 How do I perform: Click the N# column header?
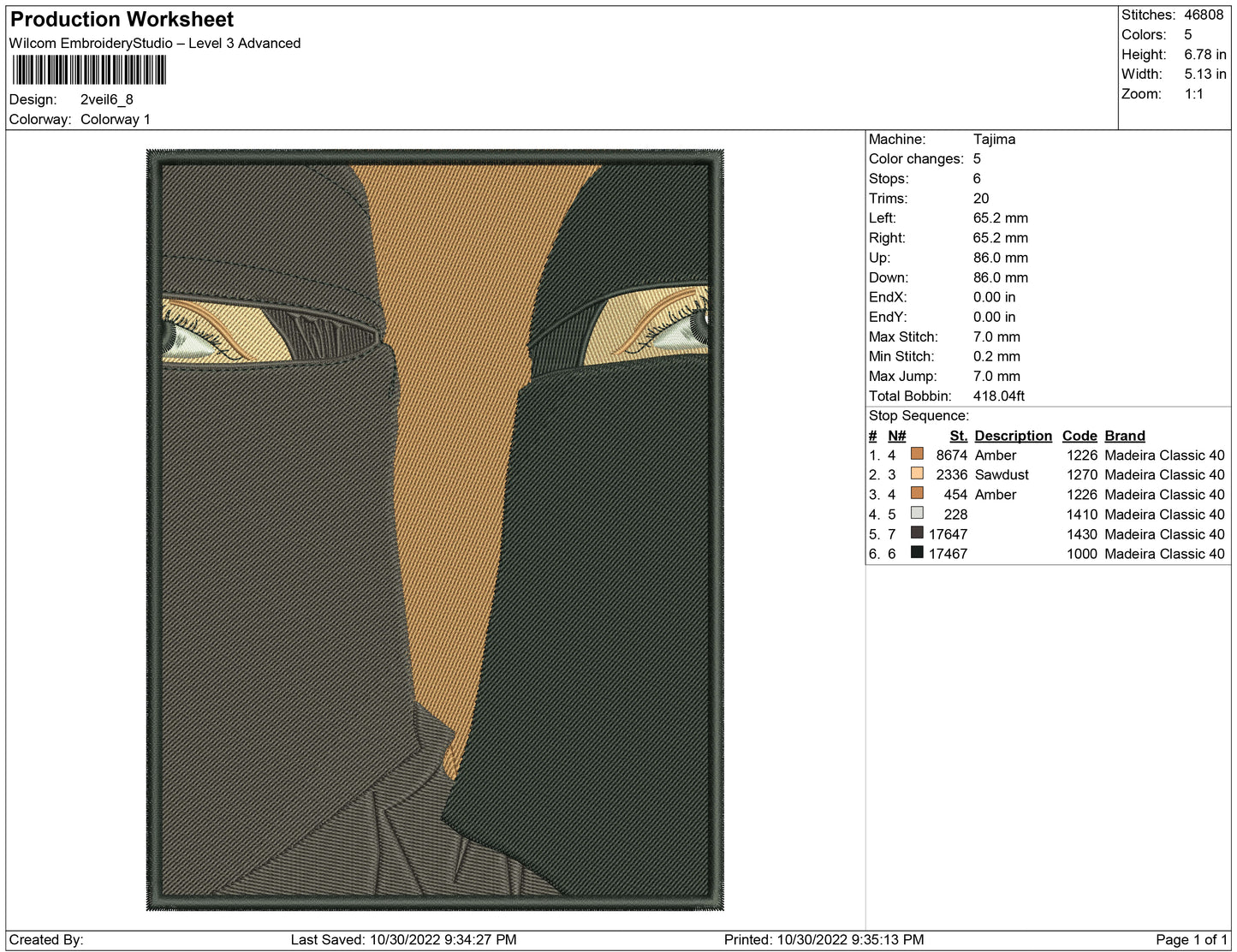[x=896, y=436]
